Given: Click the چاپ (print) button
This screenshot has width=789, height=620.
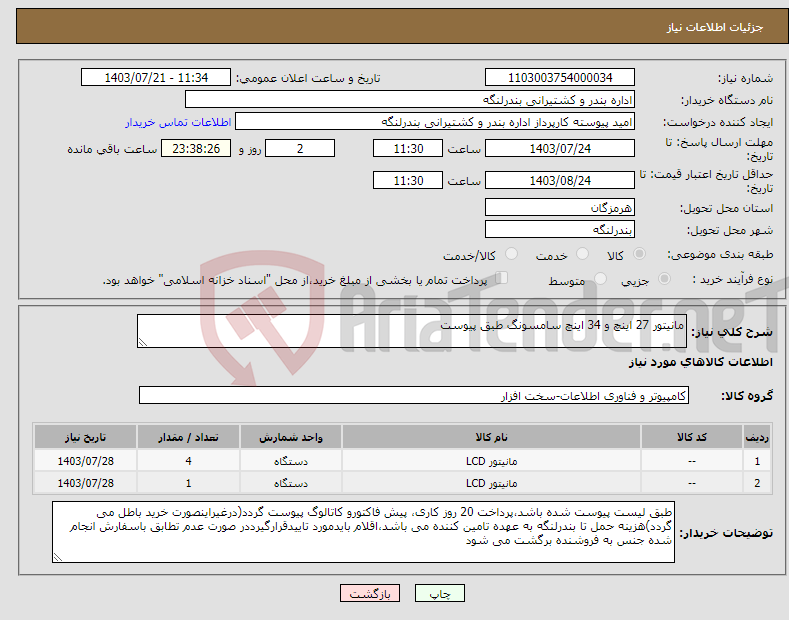Looking at the screenshot, I should tap(439, 594).
